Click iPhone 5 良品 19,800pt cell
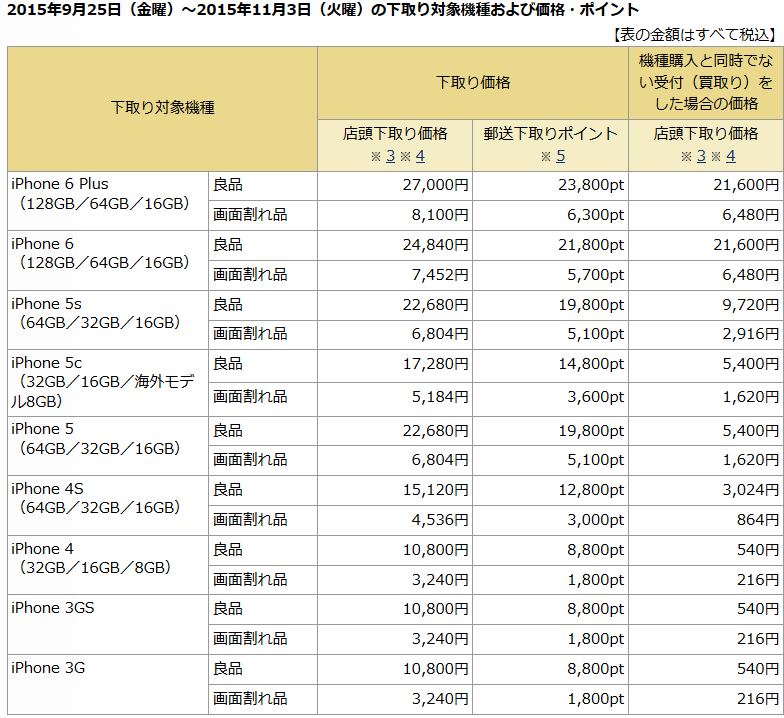 pyautogui.click(x=550, y=432)
